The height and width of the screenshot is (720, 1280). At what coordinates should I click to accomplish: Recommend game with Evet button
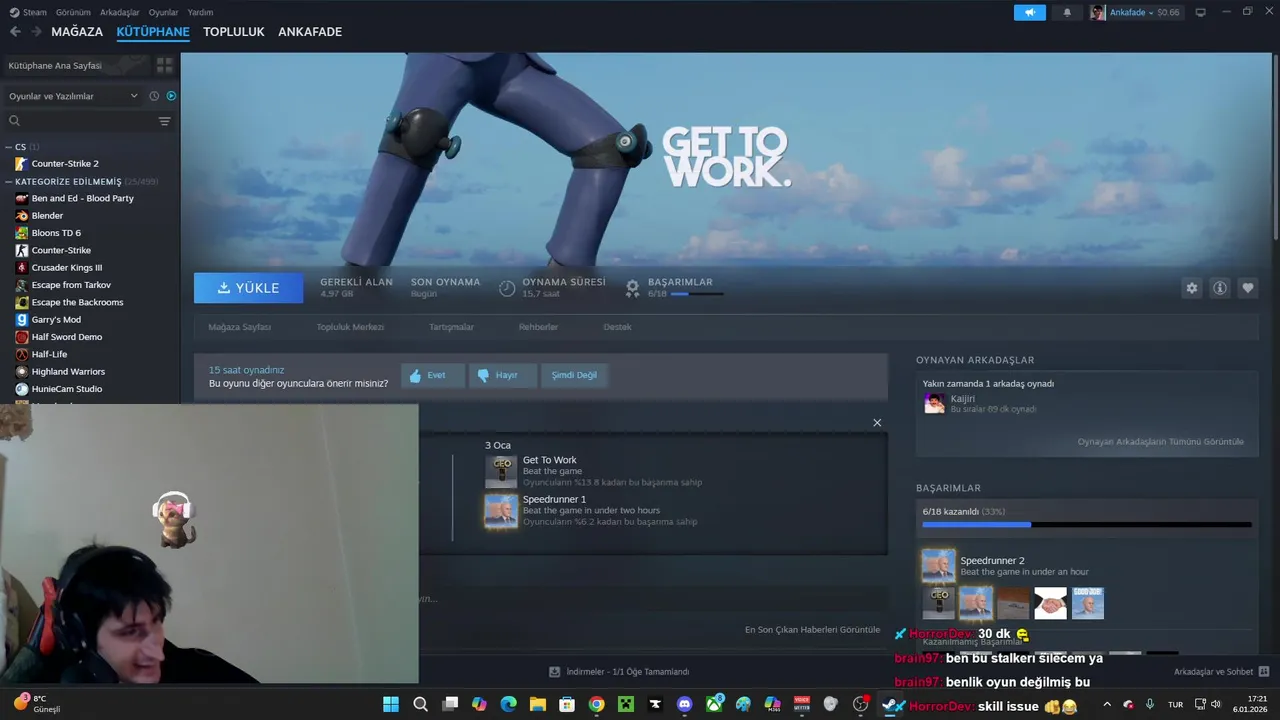click(433, 375)
